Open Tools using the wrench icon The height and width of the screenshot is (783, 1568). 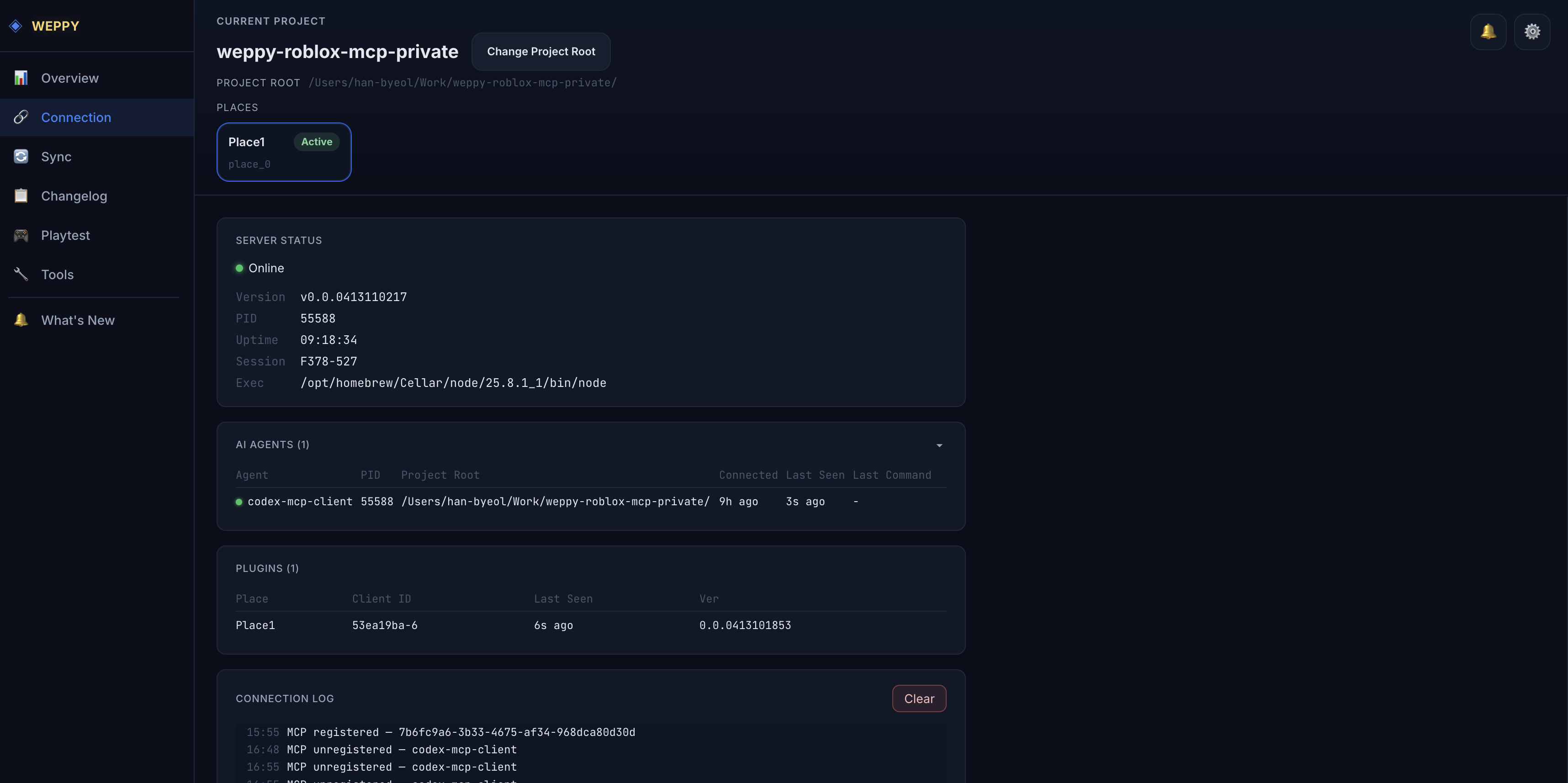coord(21,274)
